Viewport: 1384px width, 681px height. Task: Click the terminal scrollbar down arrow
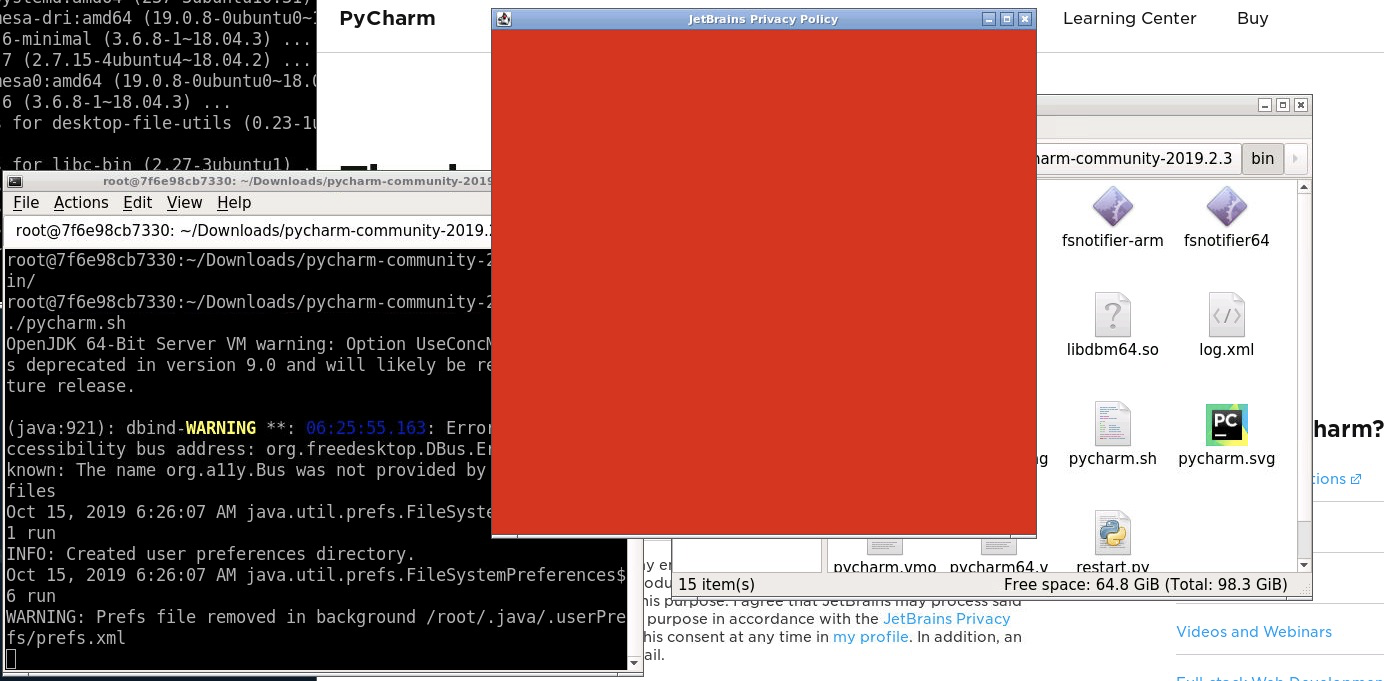tap(634, 663)
